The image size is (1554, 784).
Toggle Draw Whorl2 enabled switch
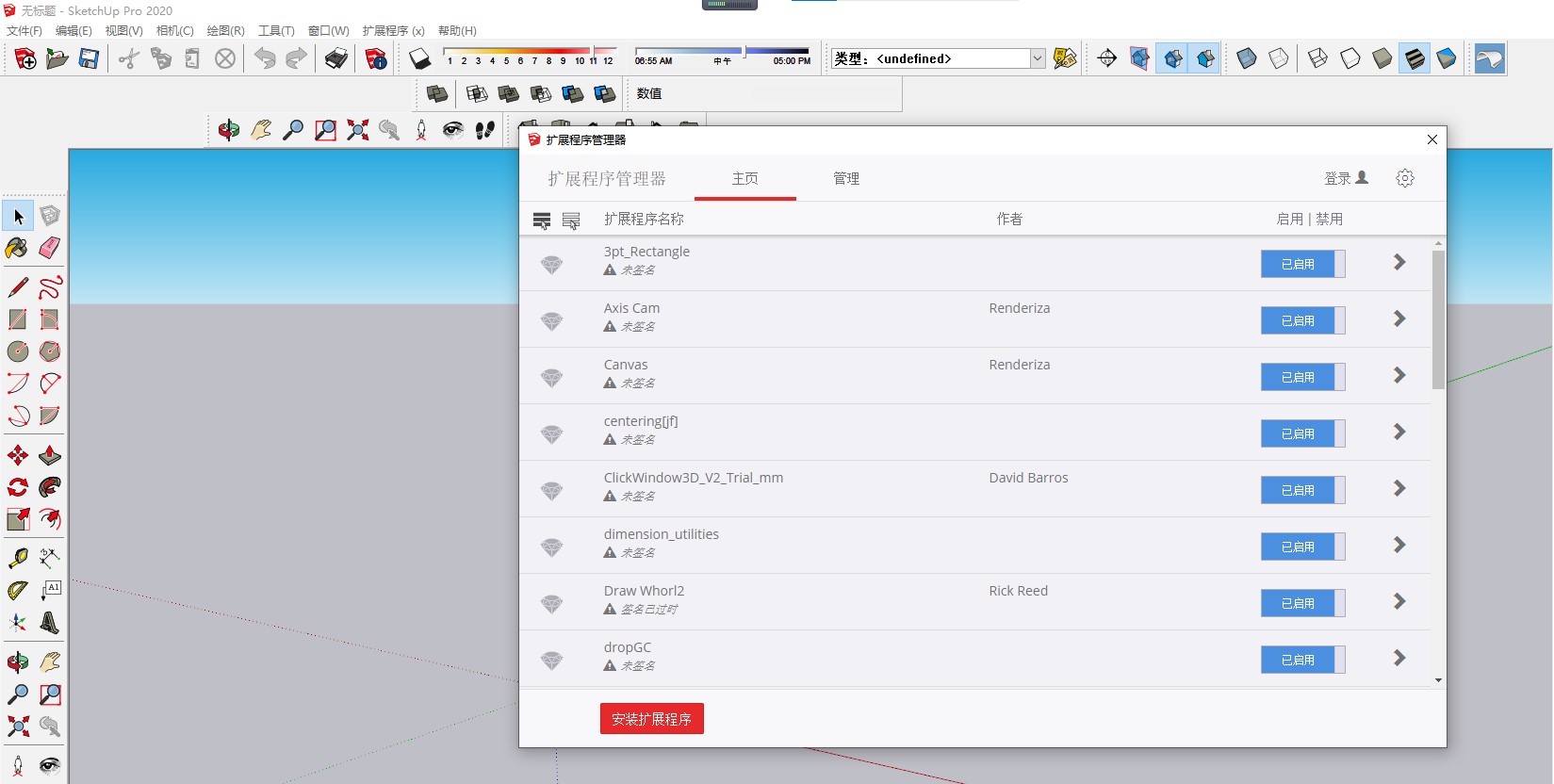click(1302, 603)
